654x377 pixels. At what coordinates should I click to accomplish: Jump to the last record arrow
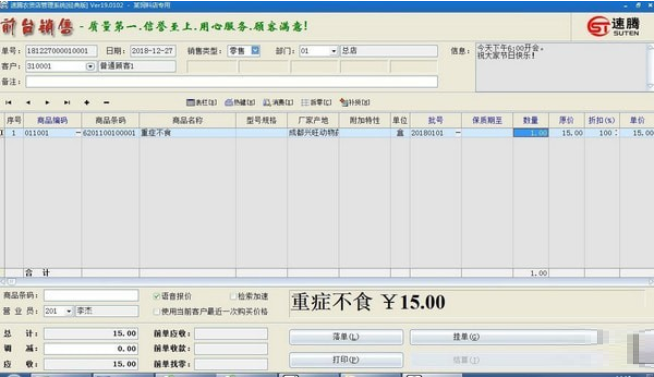[67, 103]
